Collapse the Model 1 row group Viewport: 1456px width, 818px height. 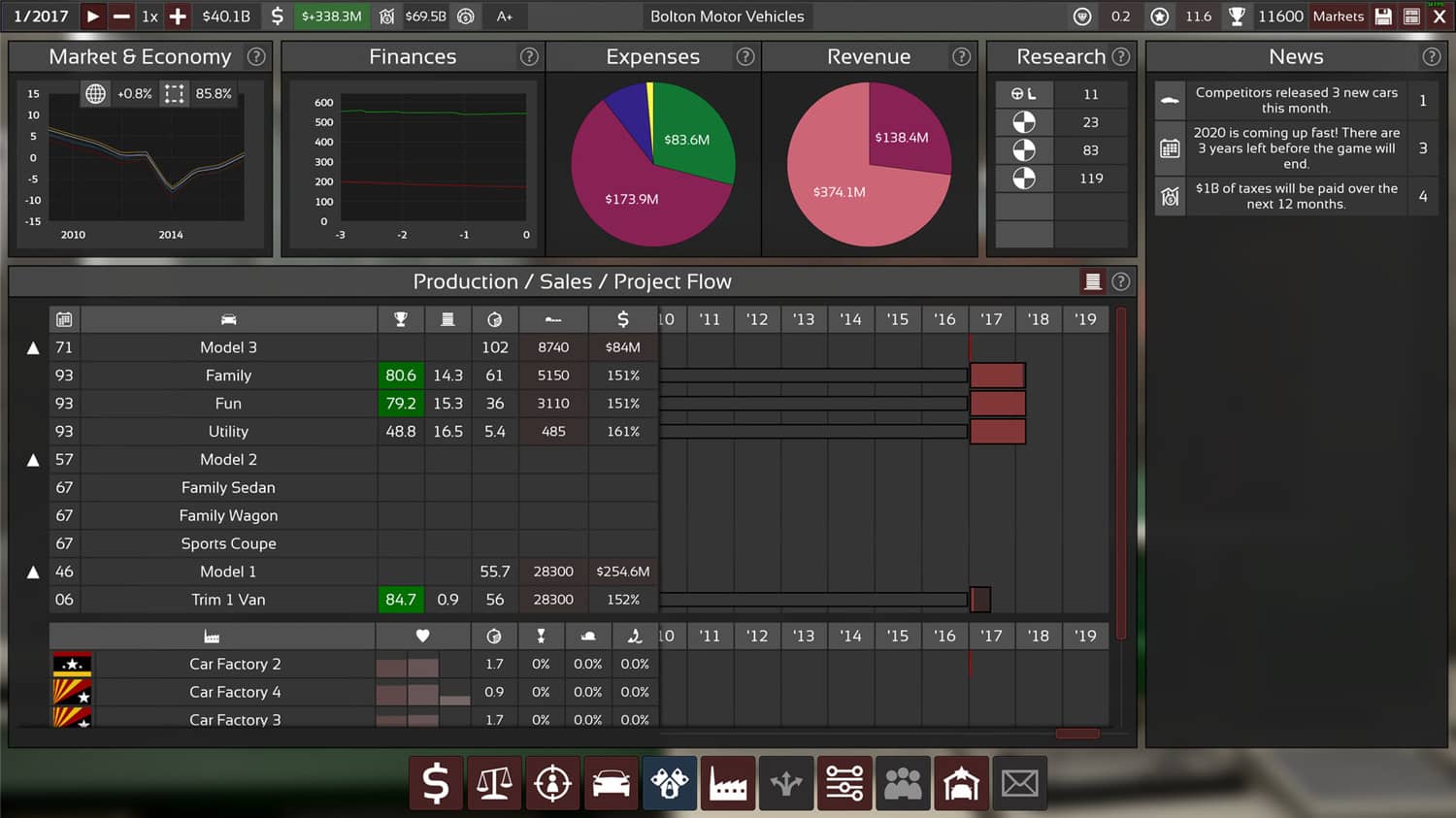(x=33, y=573)
